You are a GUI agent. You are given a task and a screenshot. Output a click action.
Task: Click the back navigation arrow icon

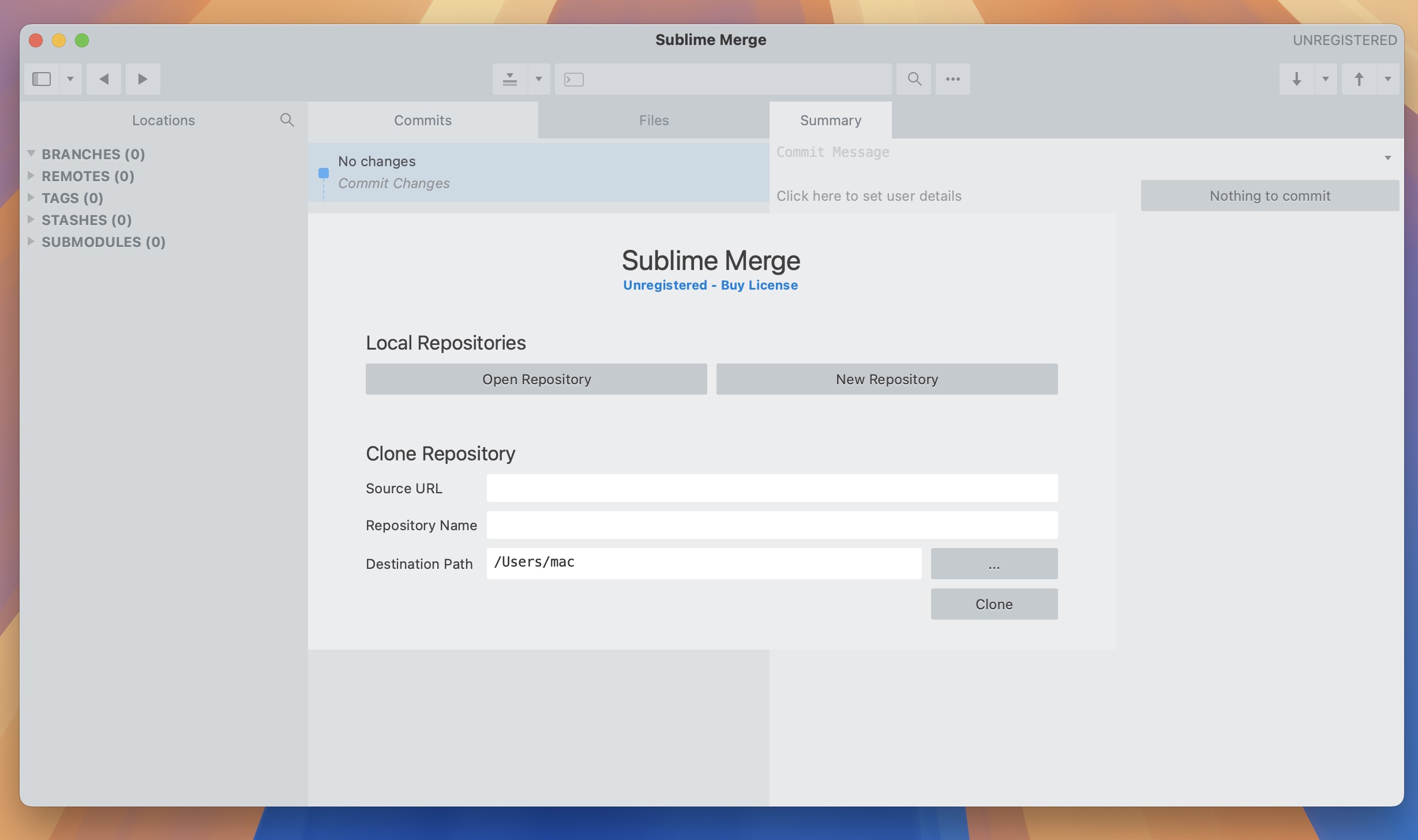click(102, 78)
